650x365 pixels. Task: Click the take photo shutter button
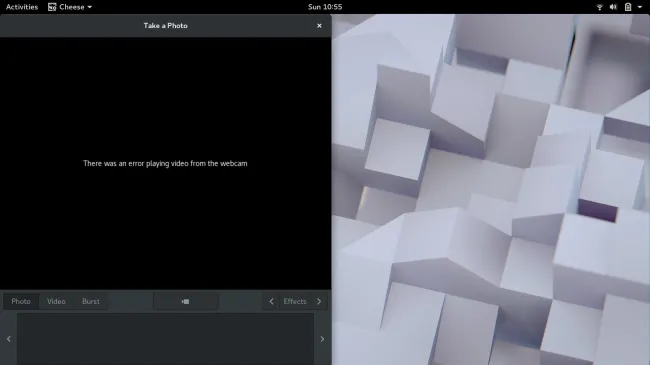pos(185,302)
